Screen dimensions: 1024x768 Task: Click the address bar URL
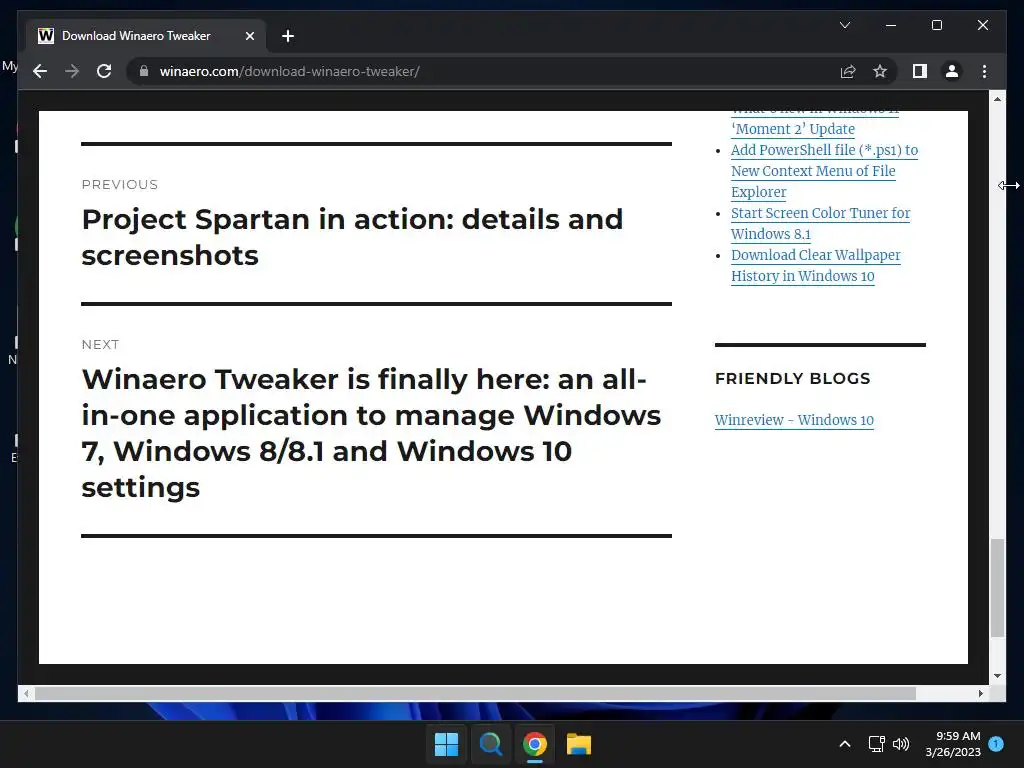(289, 71)
